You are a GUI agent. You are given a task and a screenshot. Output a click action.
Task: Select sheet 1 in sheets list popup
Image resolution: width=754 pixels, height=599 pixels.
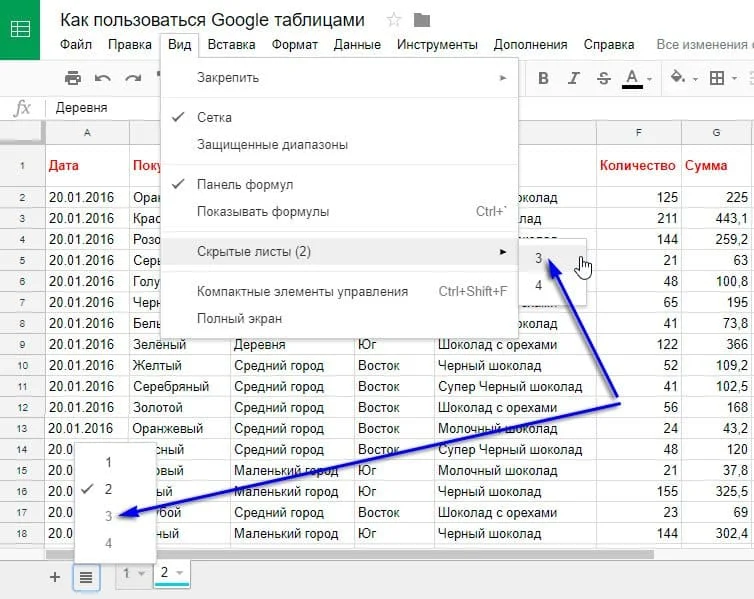[x=115, y=462]
